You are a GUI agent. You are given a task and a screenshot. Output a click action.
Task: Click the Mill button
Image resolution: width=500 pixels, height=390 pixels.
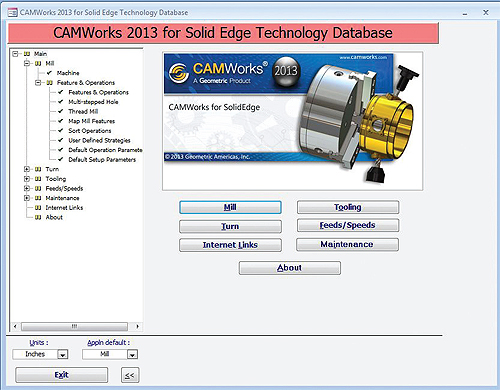(230, 207)
